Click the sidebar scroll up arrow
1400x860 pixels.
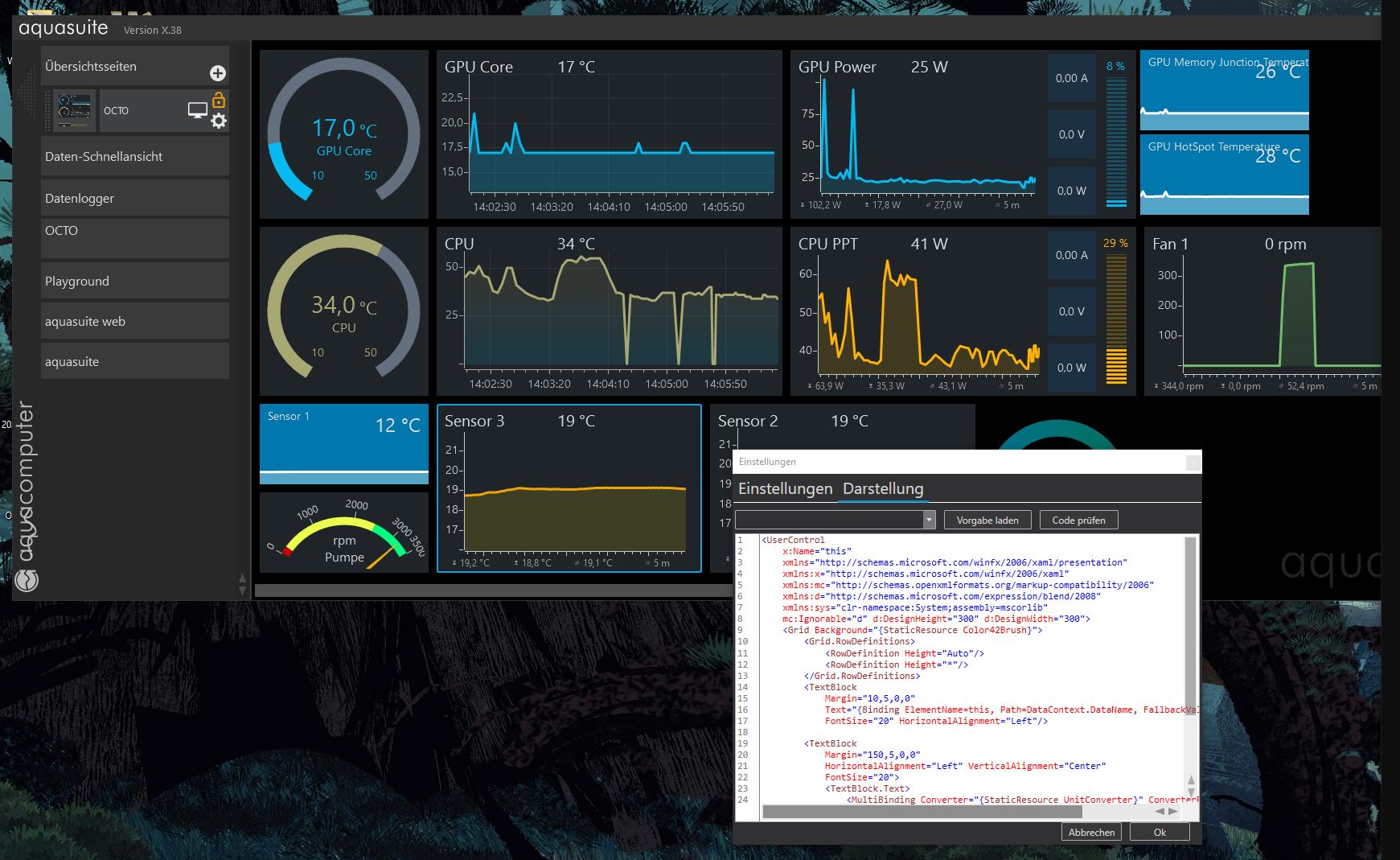[x=242, y=578]
